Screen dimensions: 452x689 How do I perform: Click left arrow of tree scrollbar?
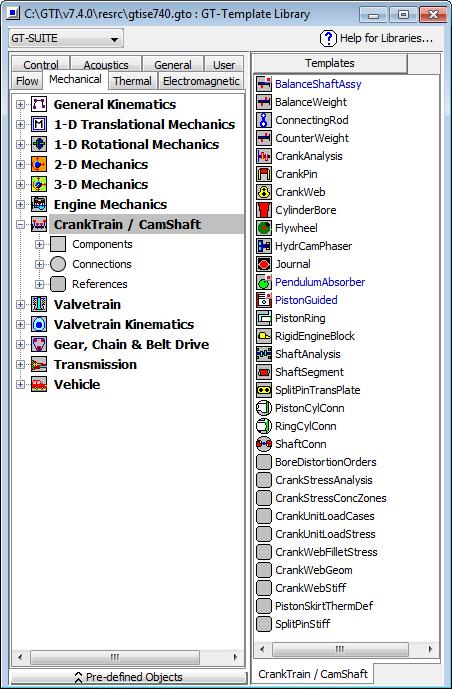pyautogui.click(x=20, y=657)
